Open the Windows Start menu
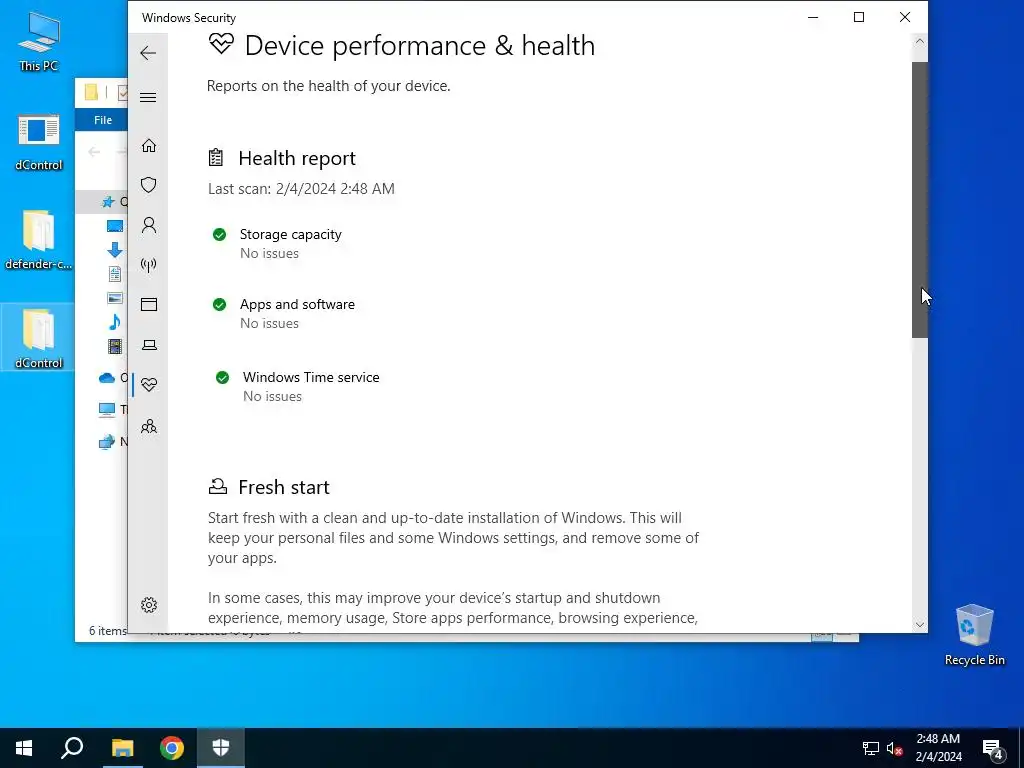The image size is (1024, 768). coord(24,748)
